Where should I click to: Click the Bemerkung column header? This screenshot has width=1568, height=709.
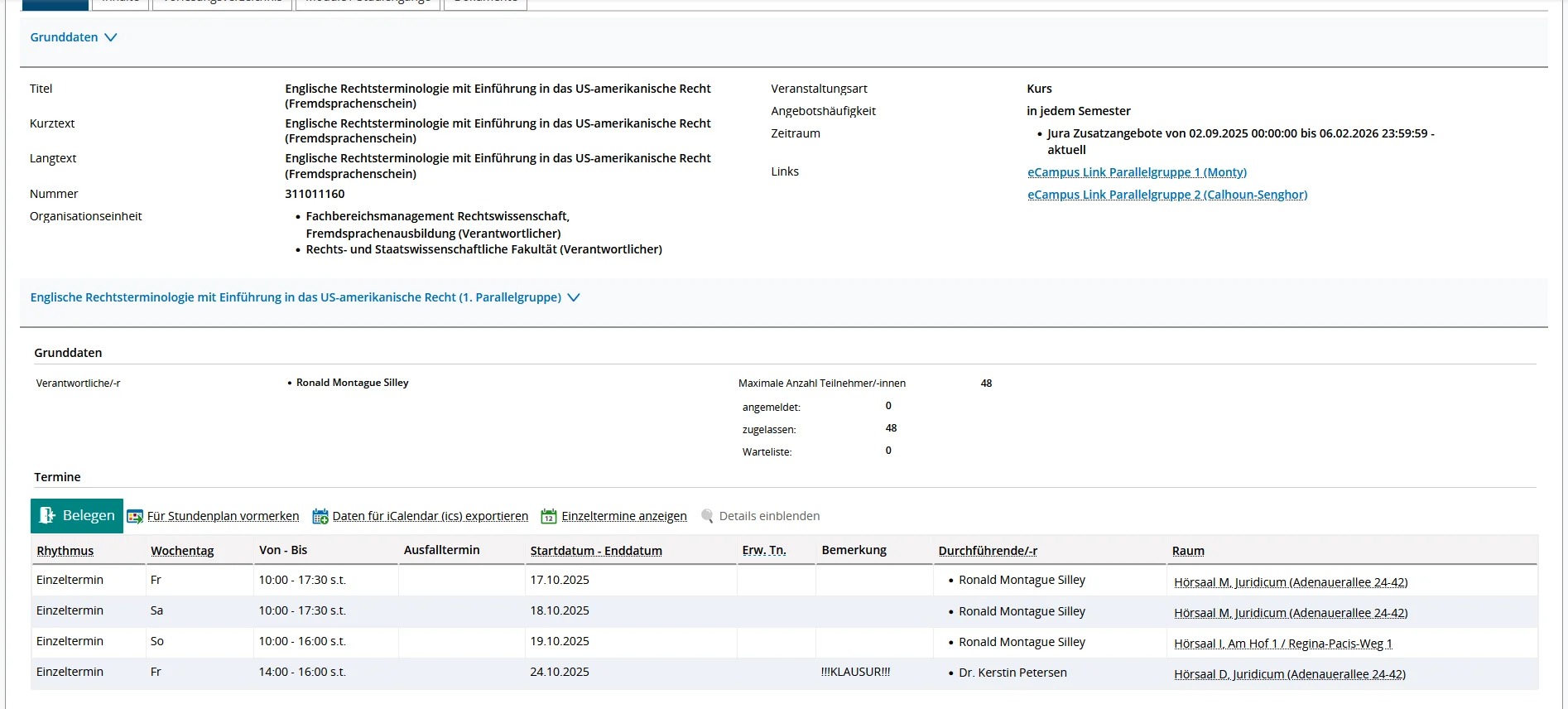[854, 550]
